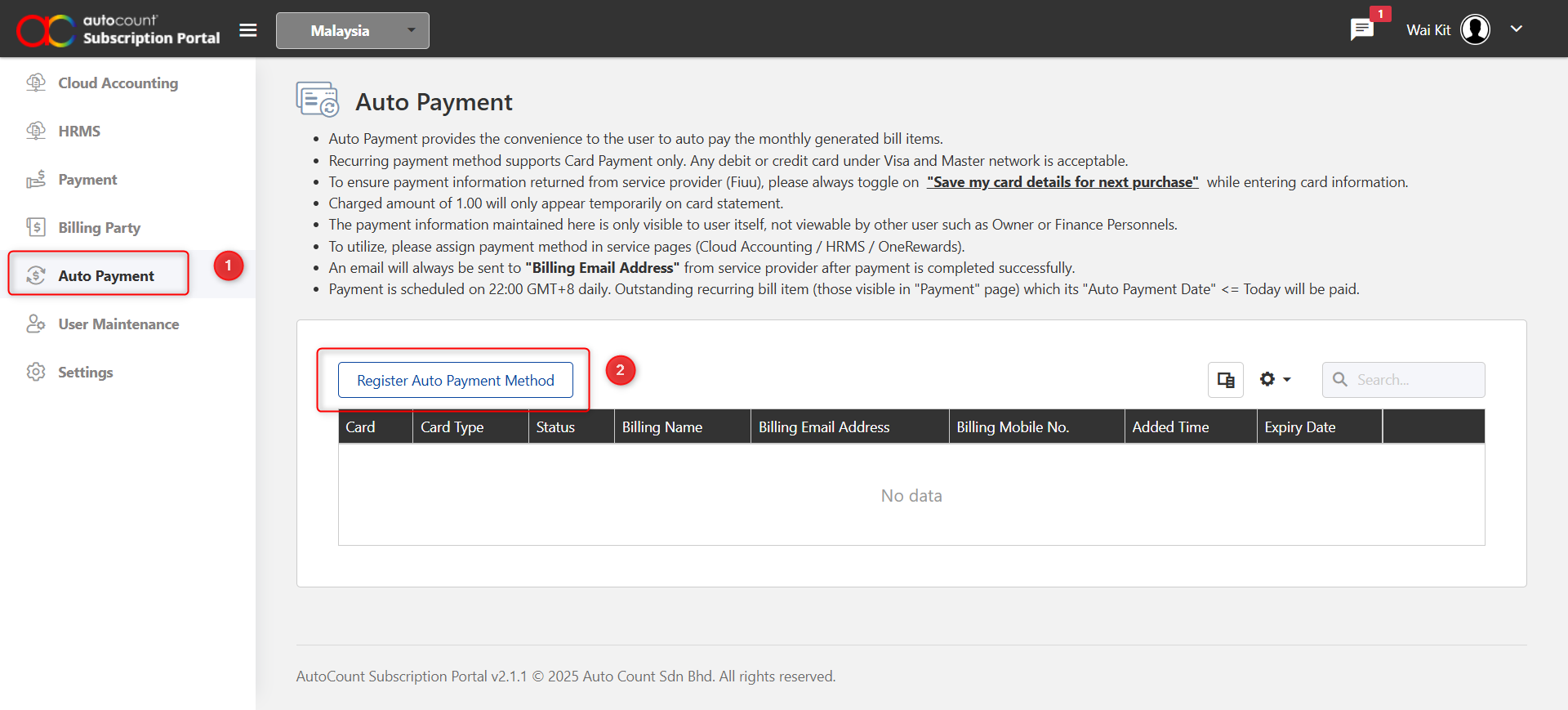Open the table settings gear dropdown
The height and width of the screenshot is (710, 1568).
[1275, 379]
